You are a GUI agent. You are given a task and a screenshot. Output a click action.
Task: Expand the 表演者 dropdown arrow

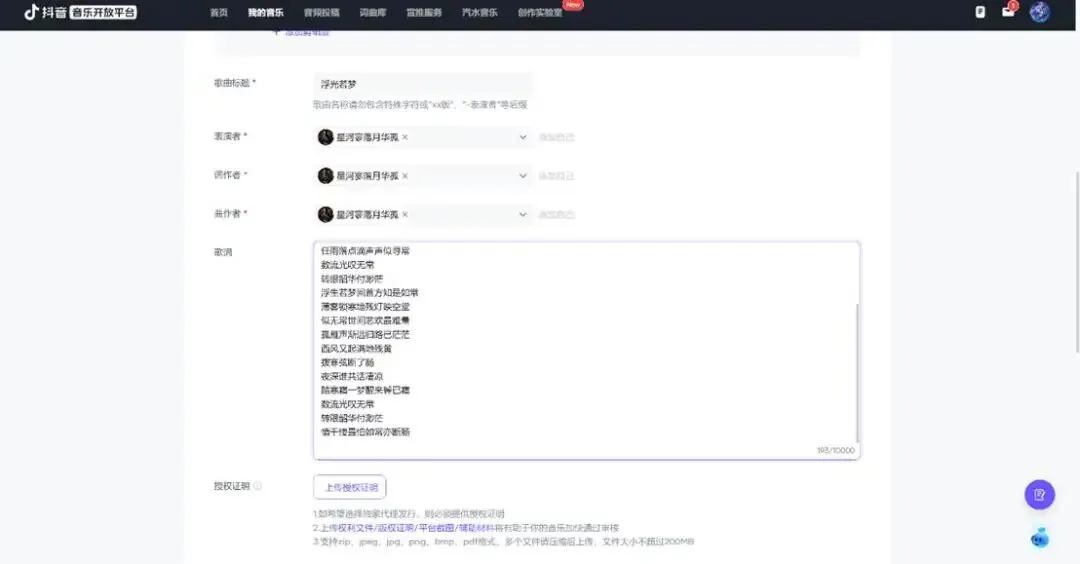click(523, 137)
